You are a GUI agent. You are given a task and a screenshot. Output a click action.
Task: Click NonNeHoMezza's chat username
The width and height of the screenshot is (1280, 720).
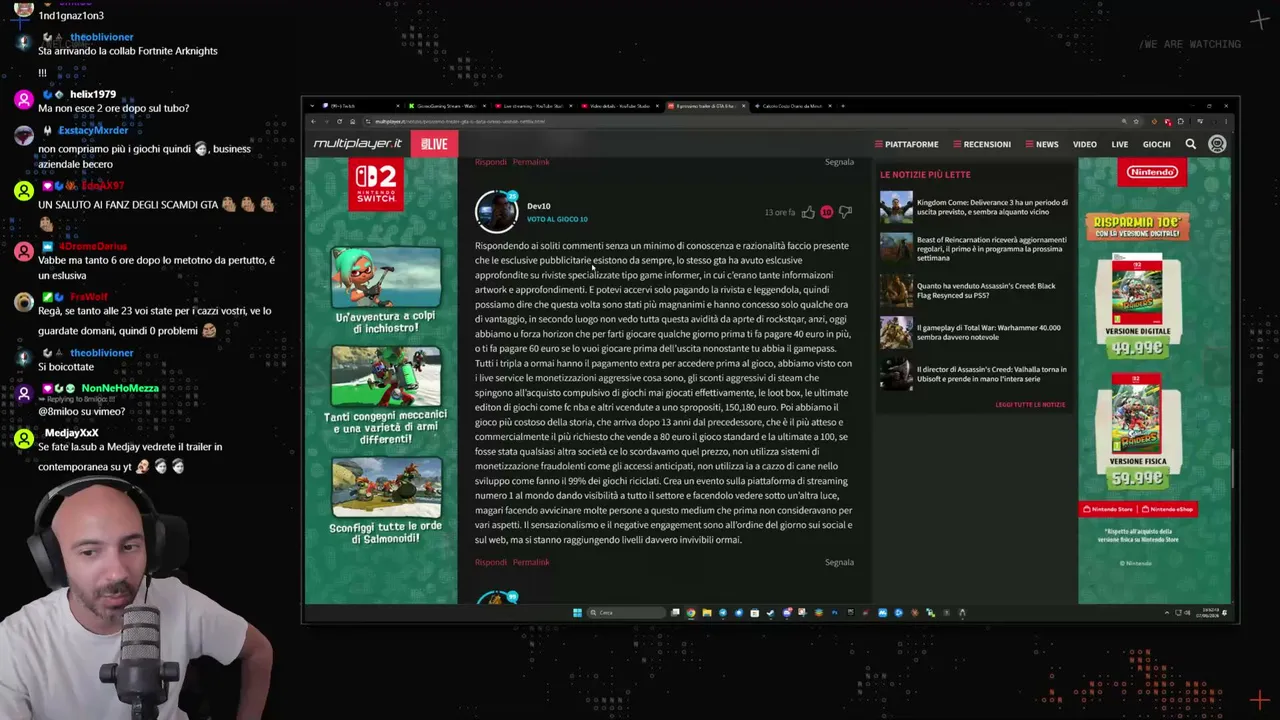pos(120,388)
